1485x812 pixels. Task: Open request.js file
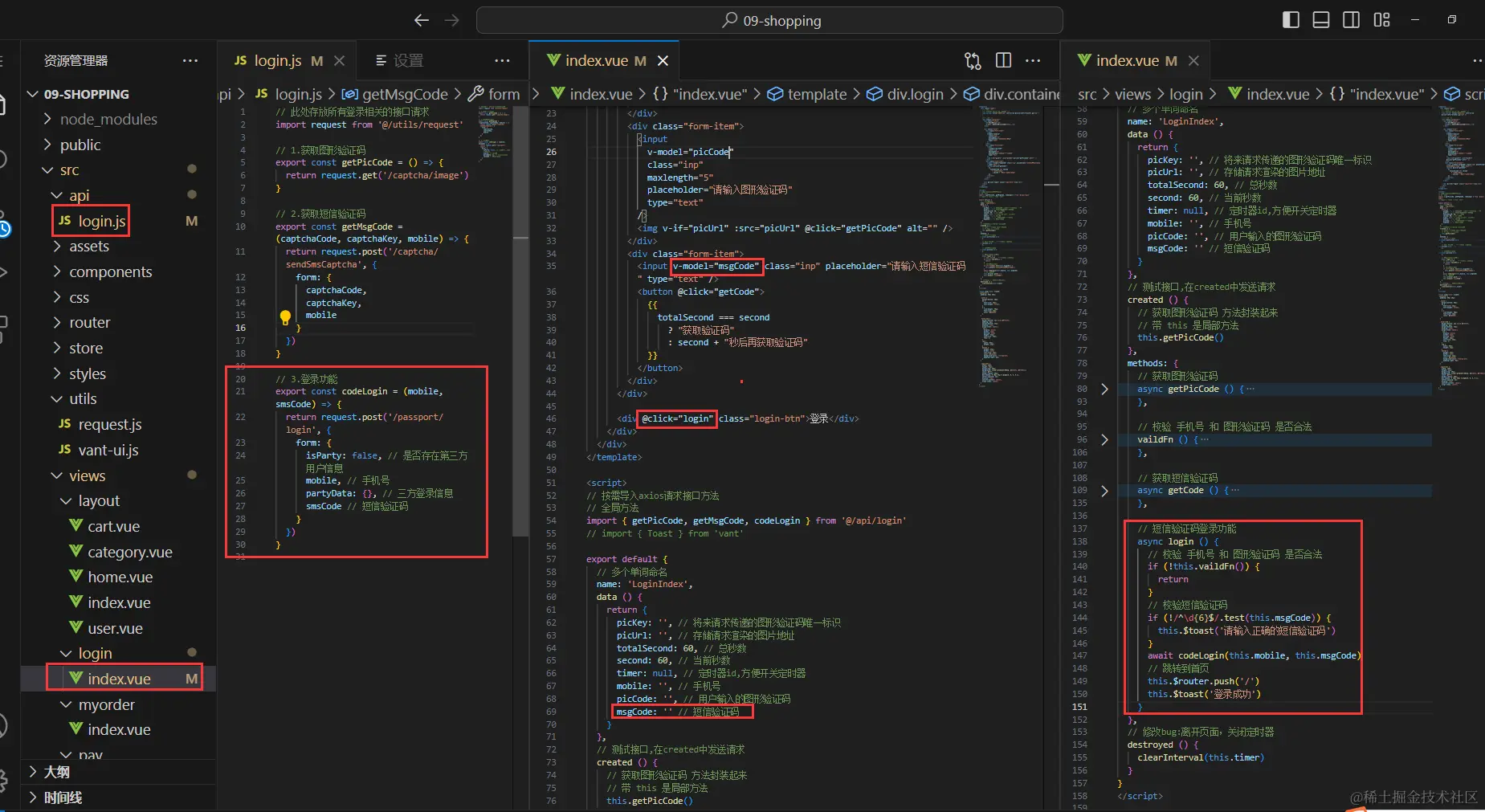pos(110,425)
